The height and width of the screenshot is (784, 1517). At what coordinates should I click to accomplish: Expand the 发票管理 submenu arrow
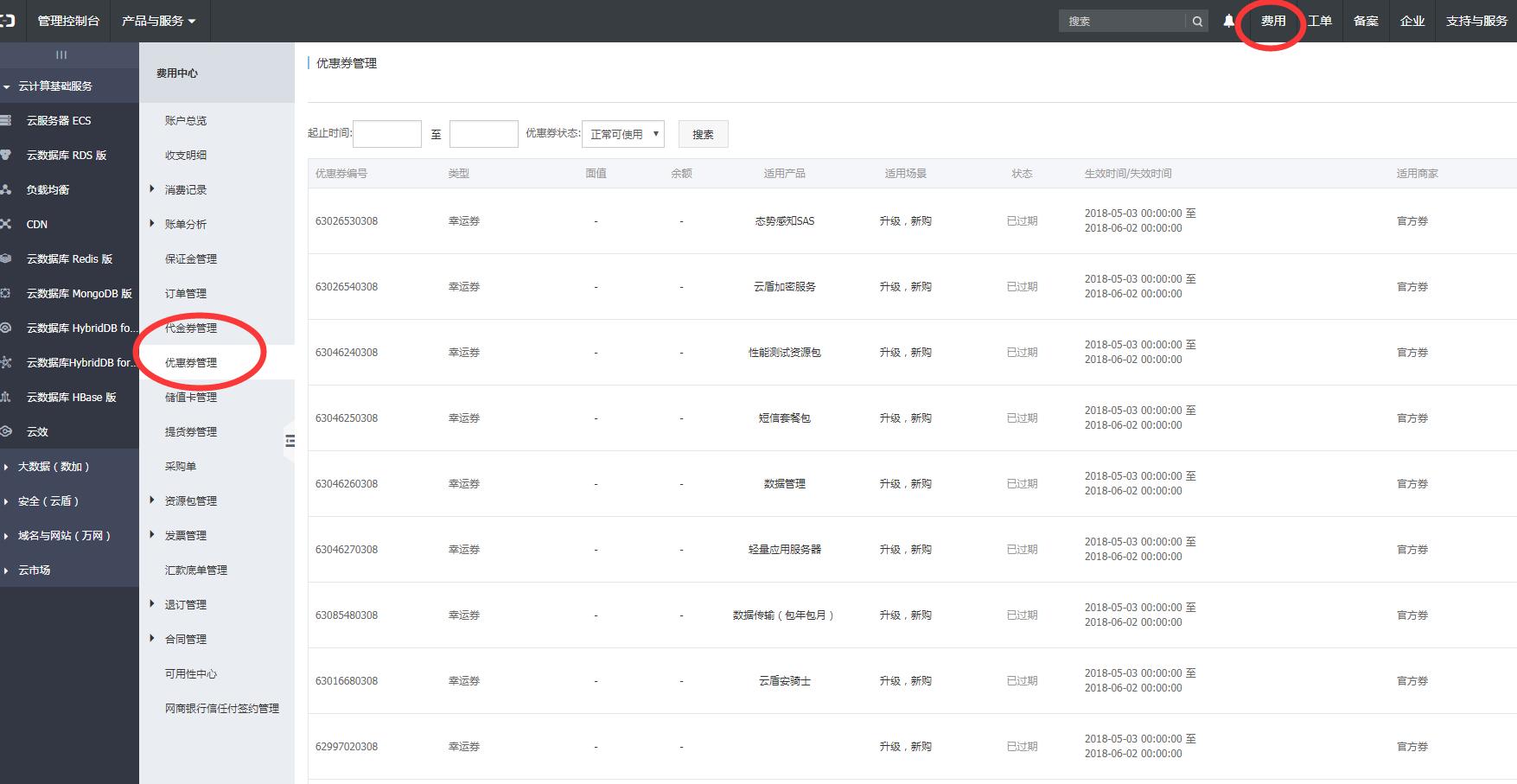point(152,534)
